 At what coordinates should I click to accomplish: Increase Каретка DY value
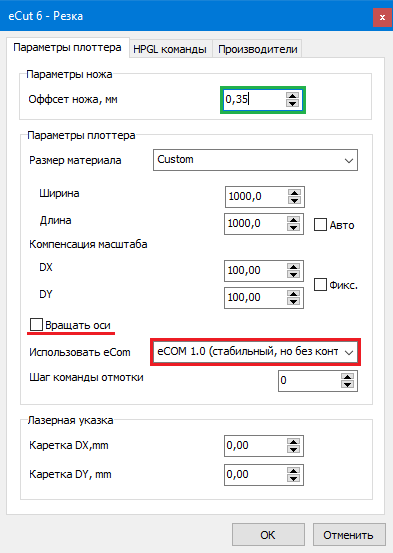tap(293, 470)
